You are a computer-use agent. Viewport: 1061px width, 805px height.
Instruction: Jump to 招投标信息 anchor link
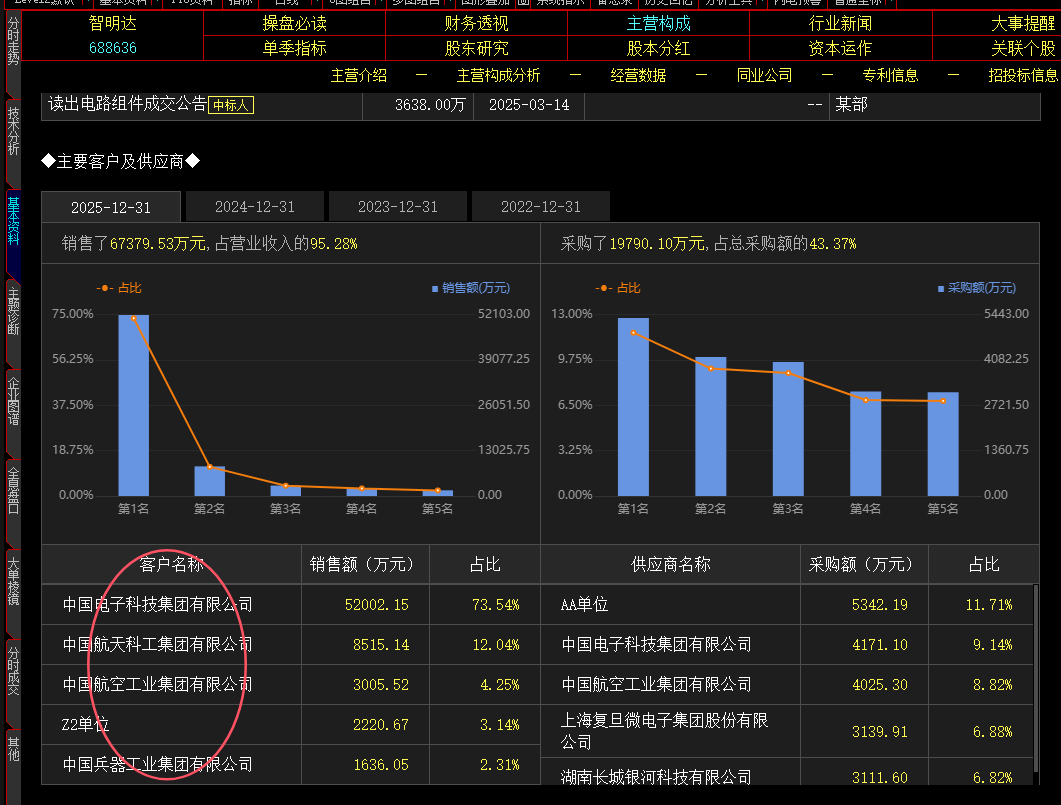coord(1023,76)
